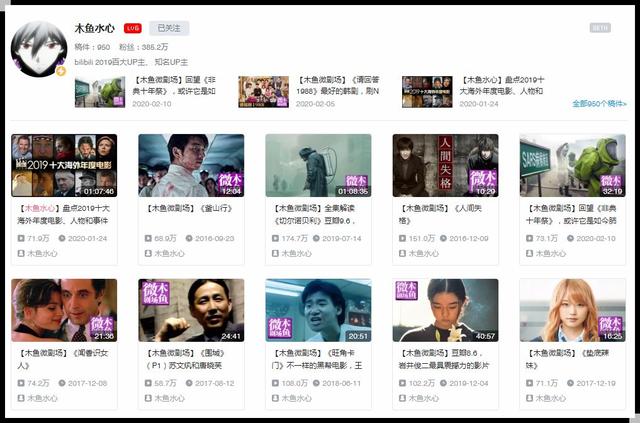
Task: Click clock icon beside 2016-09-23
Action: tap(189, 238)
